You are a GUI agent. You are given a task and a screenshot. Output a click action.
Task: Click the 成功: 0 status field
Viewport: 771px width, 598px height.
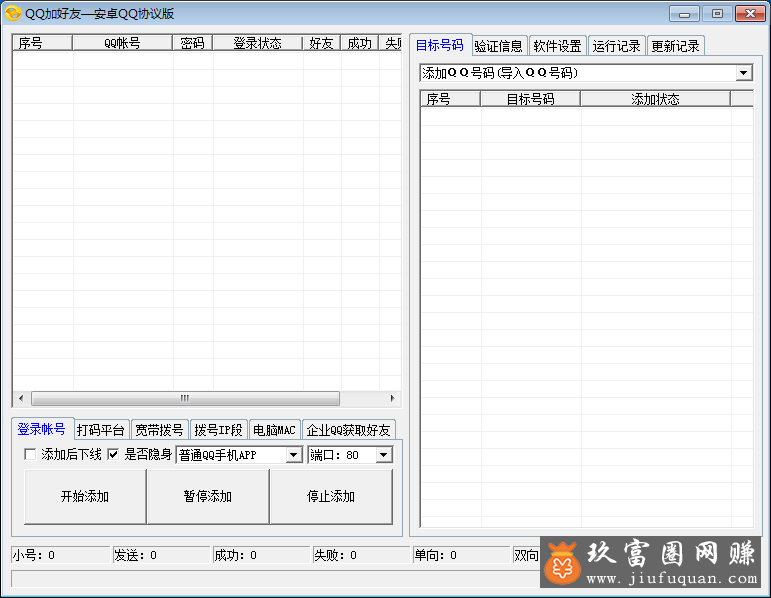point(261,555)
